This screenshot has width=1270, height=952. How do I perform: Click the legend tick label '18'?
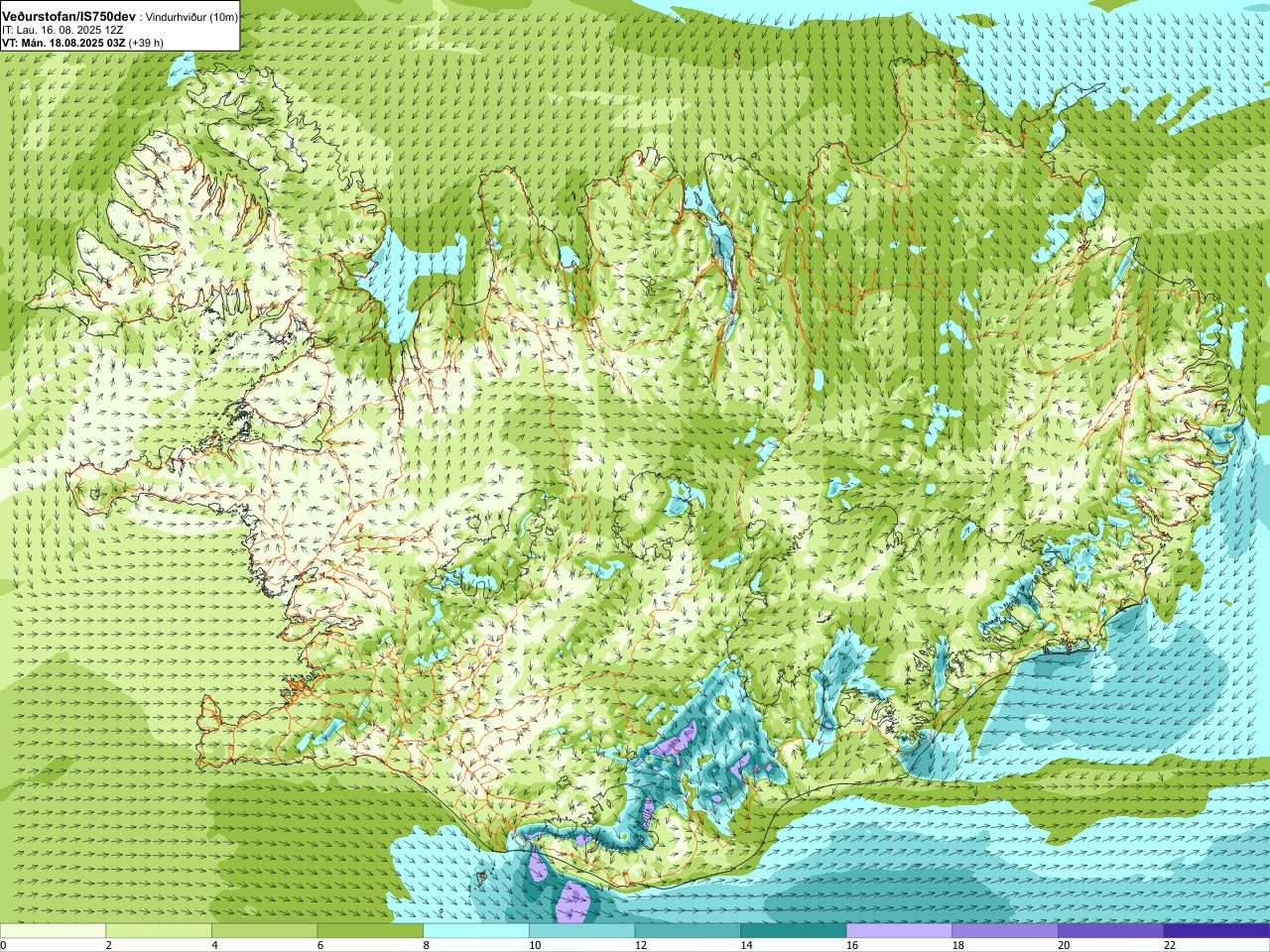(957, 945)
